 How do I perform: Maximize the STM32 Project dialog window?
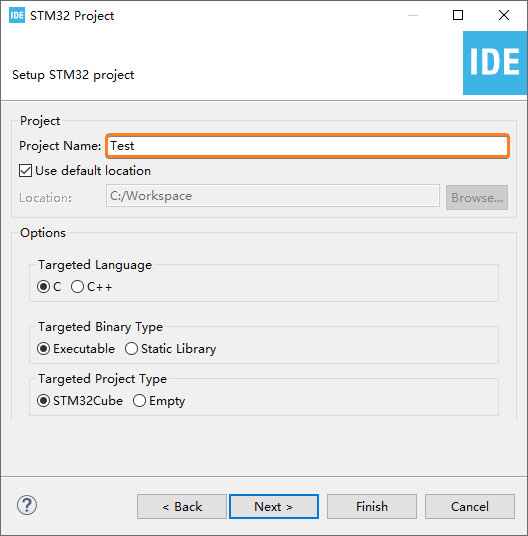(458, 15)
